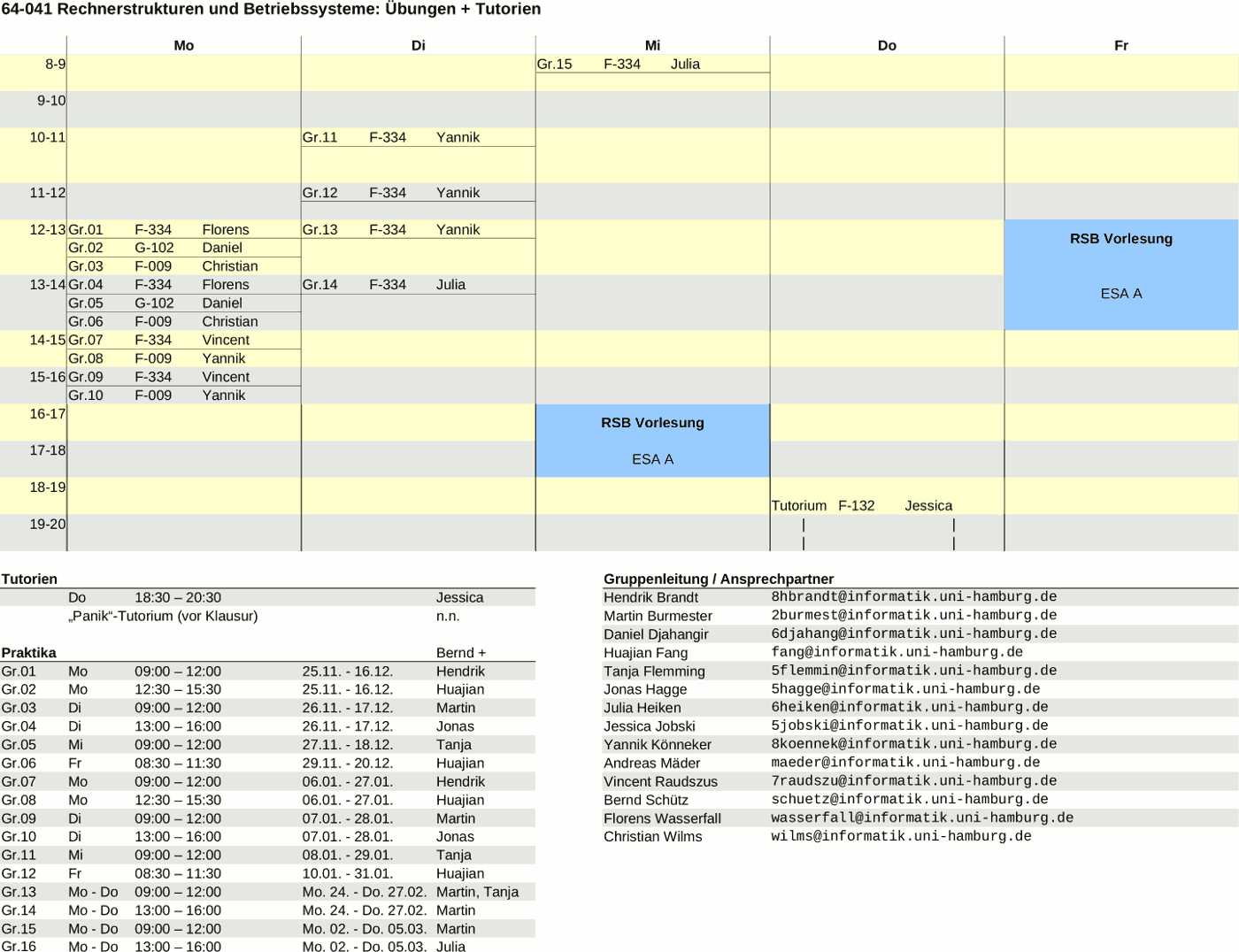
Task: Click '07.01. - 28.01.' in the Gr.09 Praktika row
Action: tap(348, 818)
